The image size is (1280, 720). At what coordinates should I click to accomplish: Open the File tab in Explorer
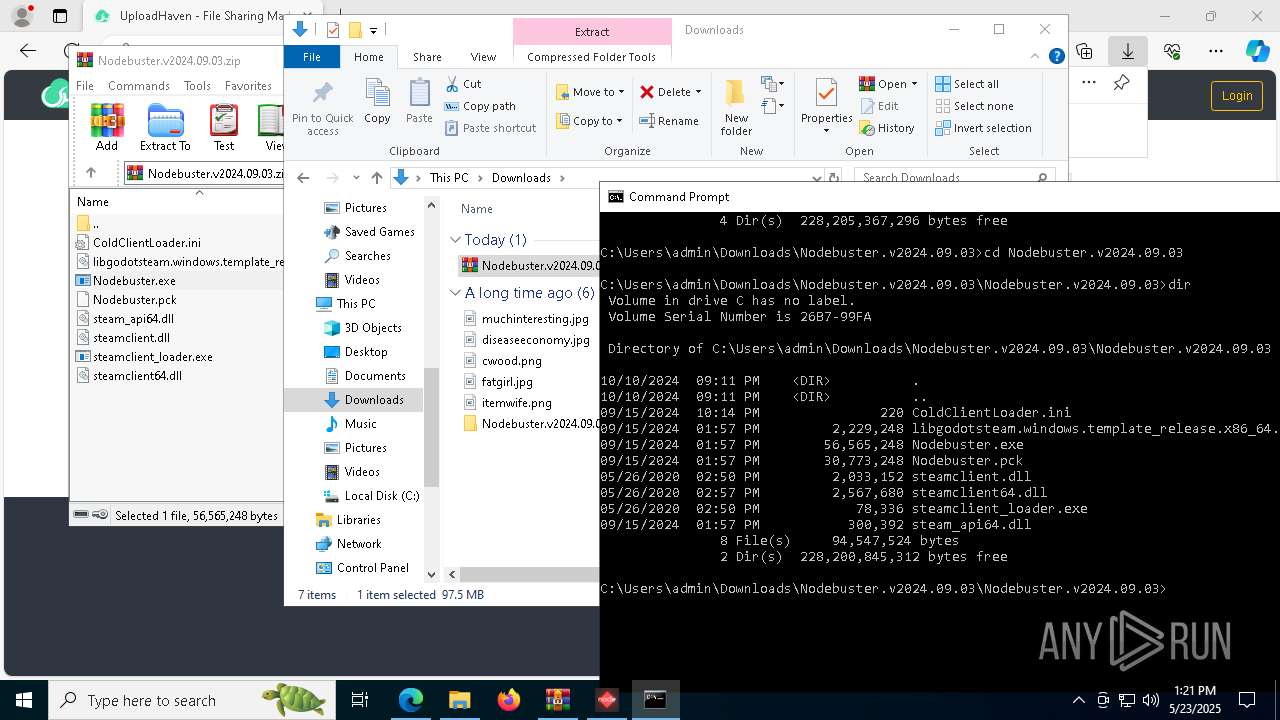click(x=312, y=57)
